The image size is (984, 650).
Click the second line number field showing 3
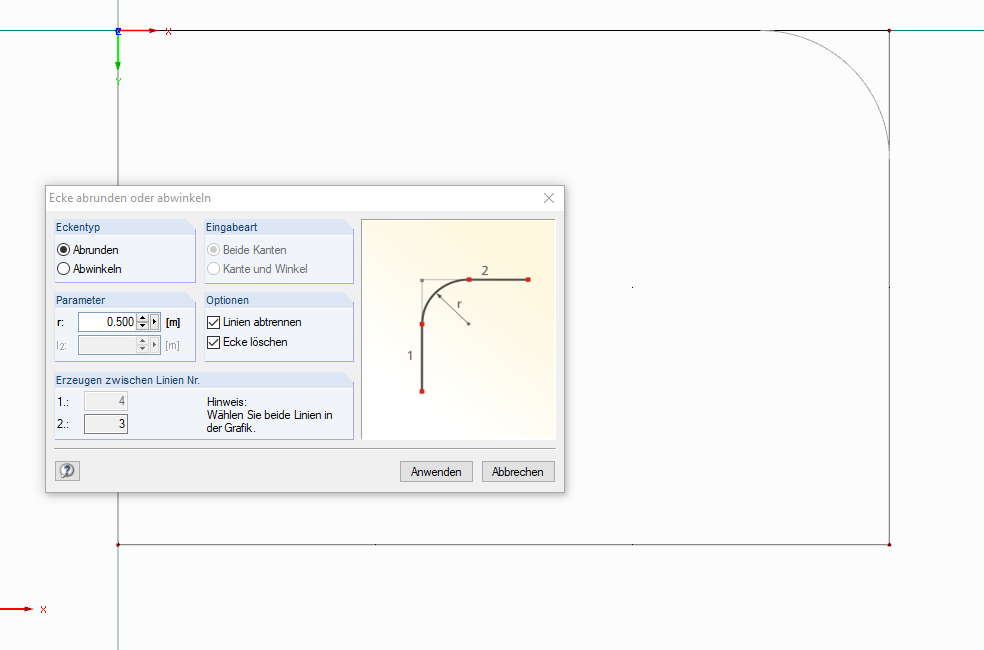(106, 424)
